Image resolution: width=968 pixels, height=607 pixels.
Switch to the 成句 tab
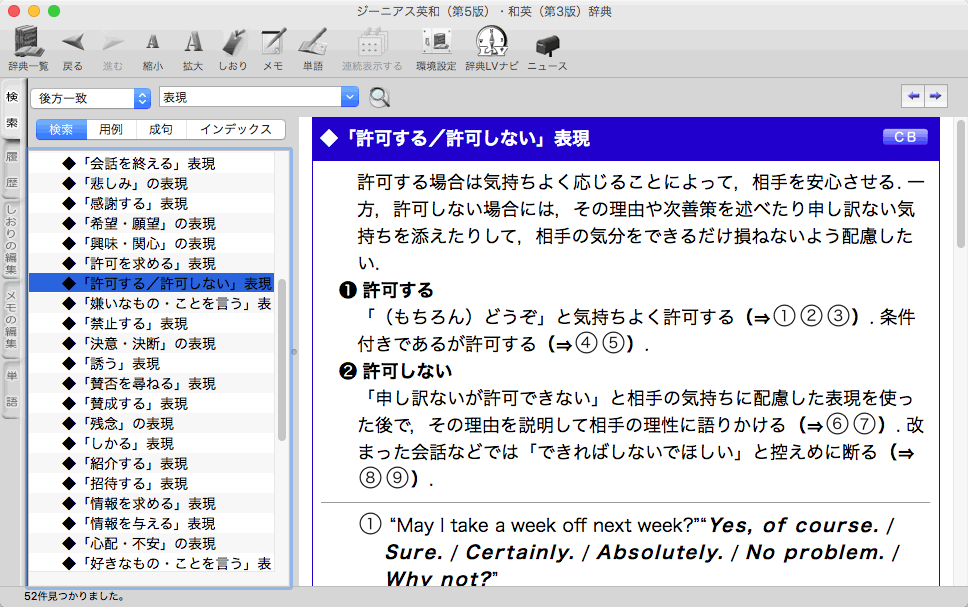pyautogui.click(x=160, y=129)
